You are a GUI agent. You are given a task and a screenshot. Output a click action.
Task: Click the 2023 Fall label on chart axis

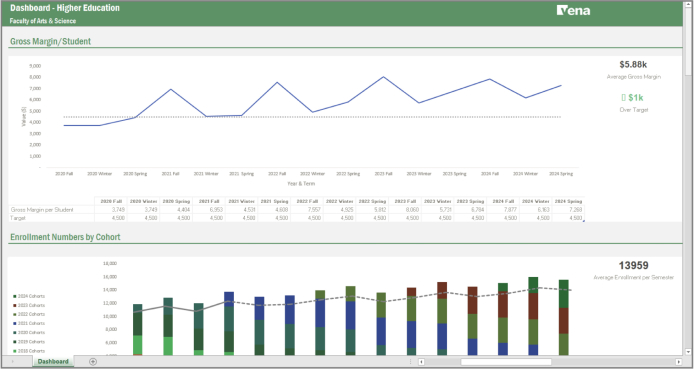[x=383, y=174]
